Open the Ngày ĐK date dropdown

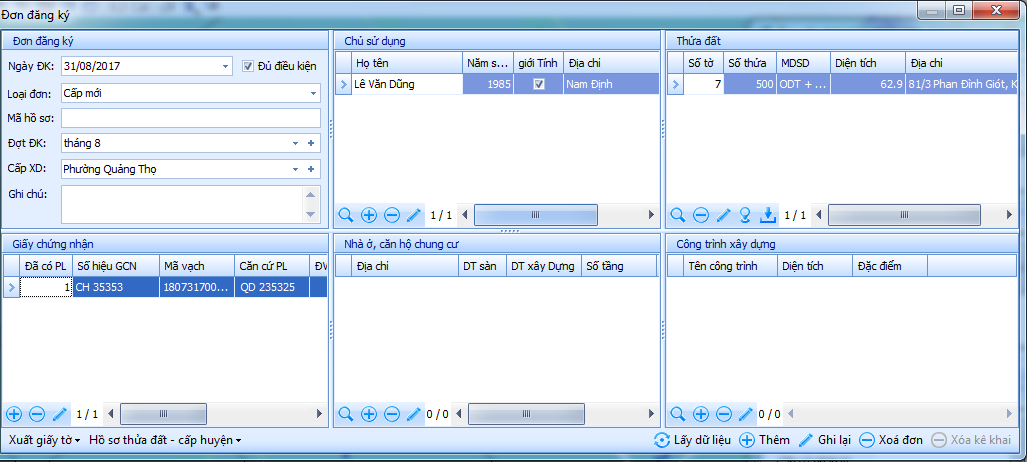[x=225, y=67]
